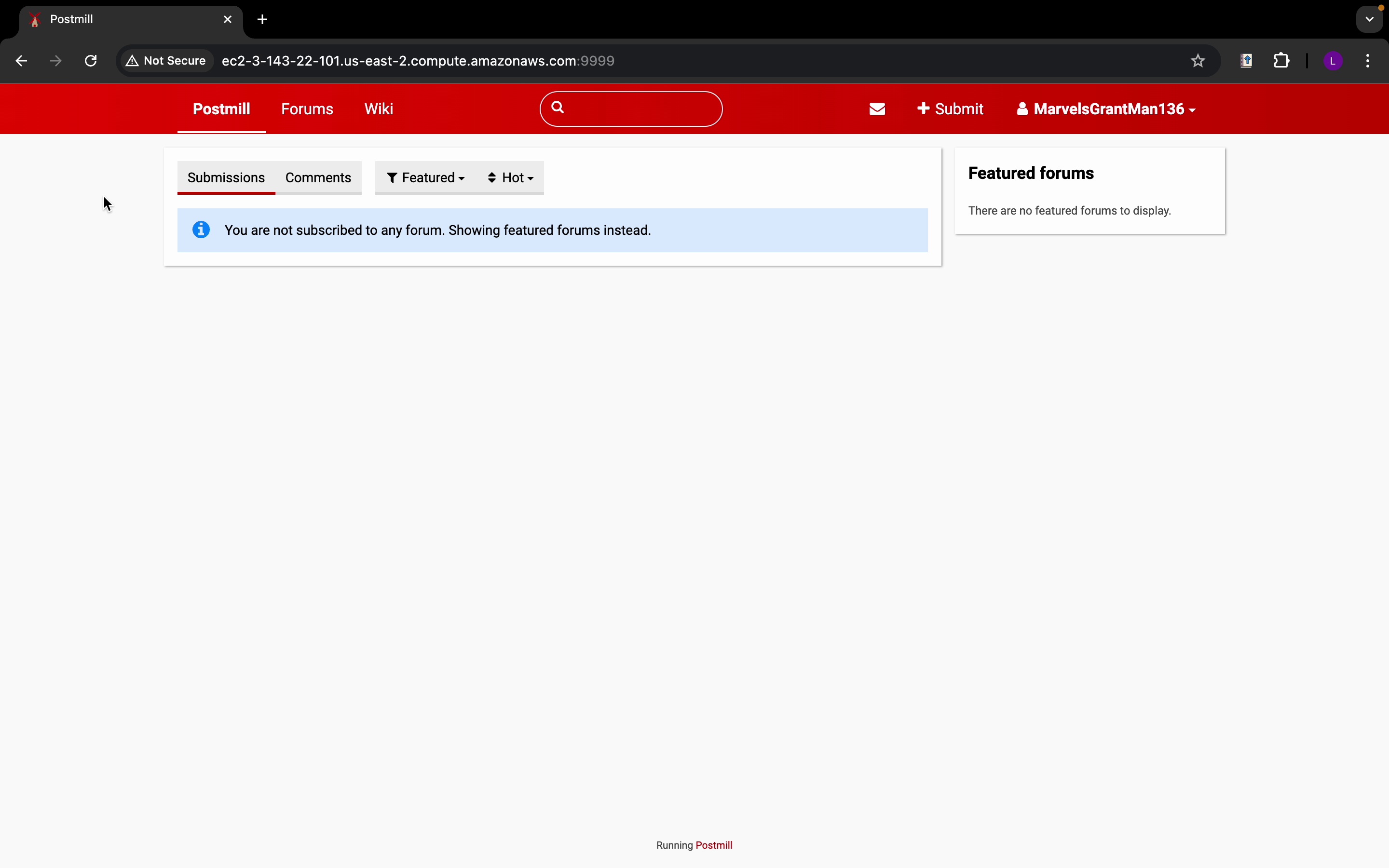Click the Chrome profile avatar L
The width and height of the screenshot is (1389, 868).
pos(1333,61)
